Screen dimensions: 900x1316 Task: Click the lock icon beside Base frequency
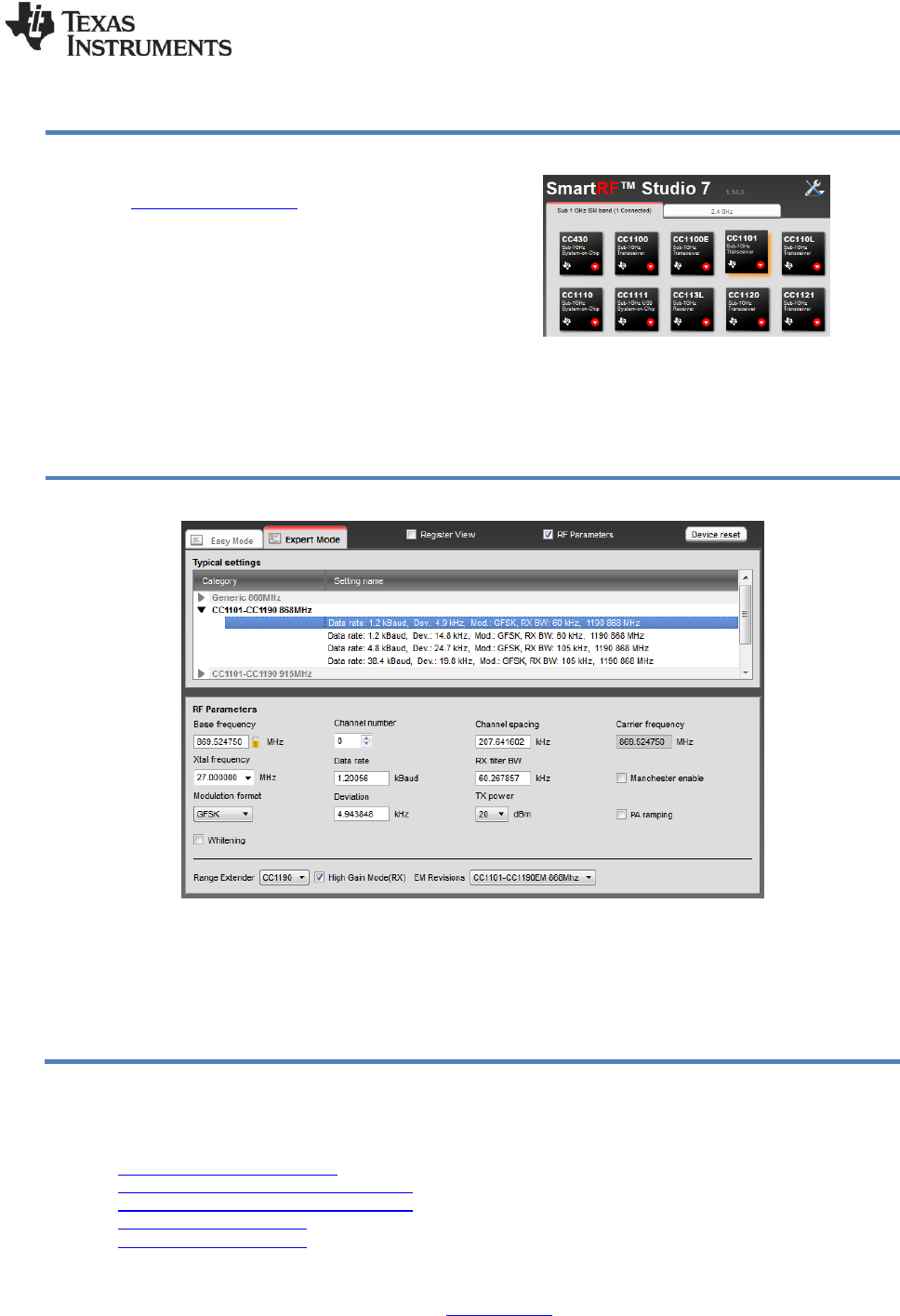(256, 742)
